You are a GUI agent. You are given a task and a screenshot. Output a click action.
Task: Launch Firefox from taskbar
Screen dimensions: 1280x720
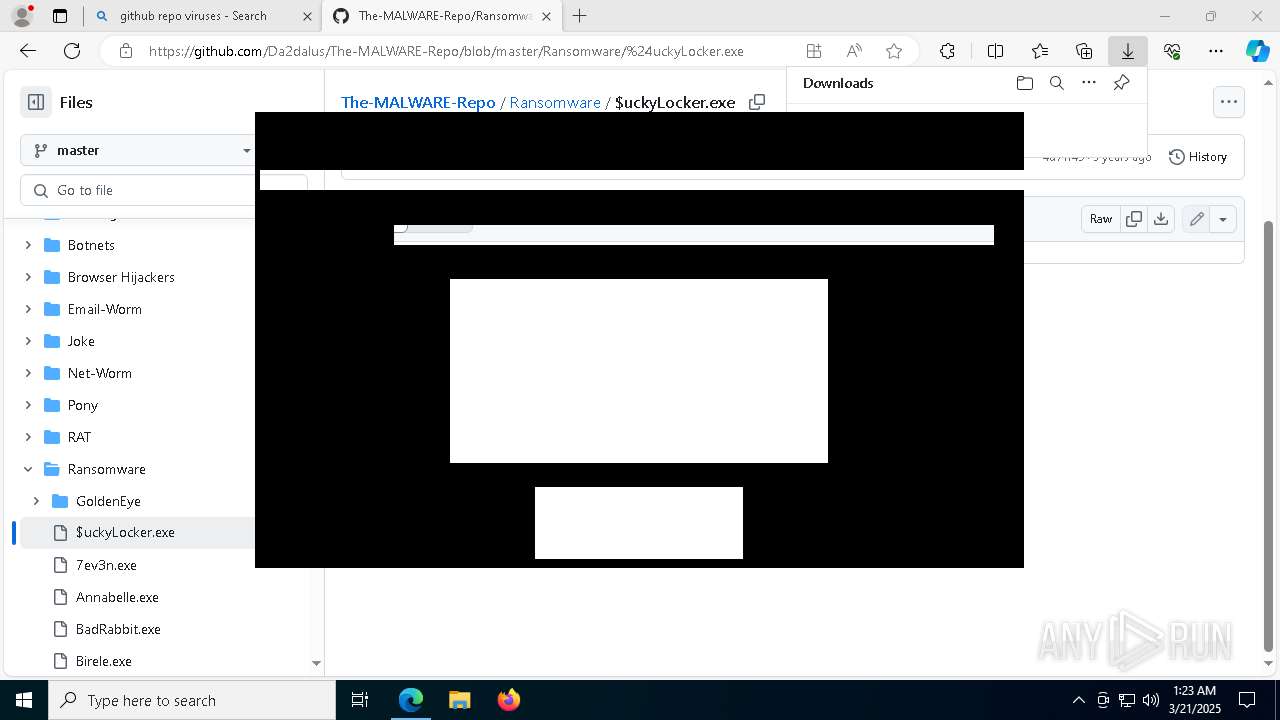click(508, 700)
